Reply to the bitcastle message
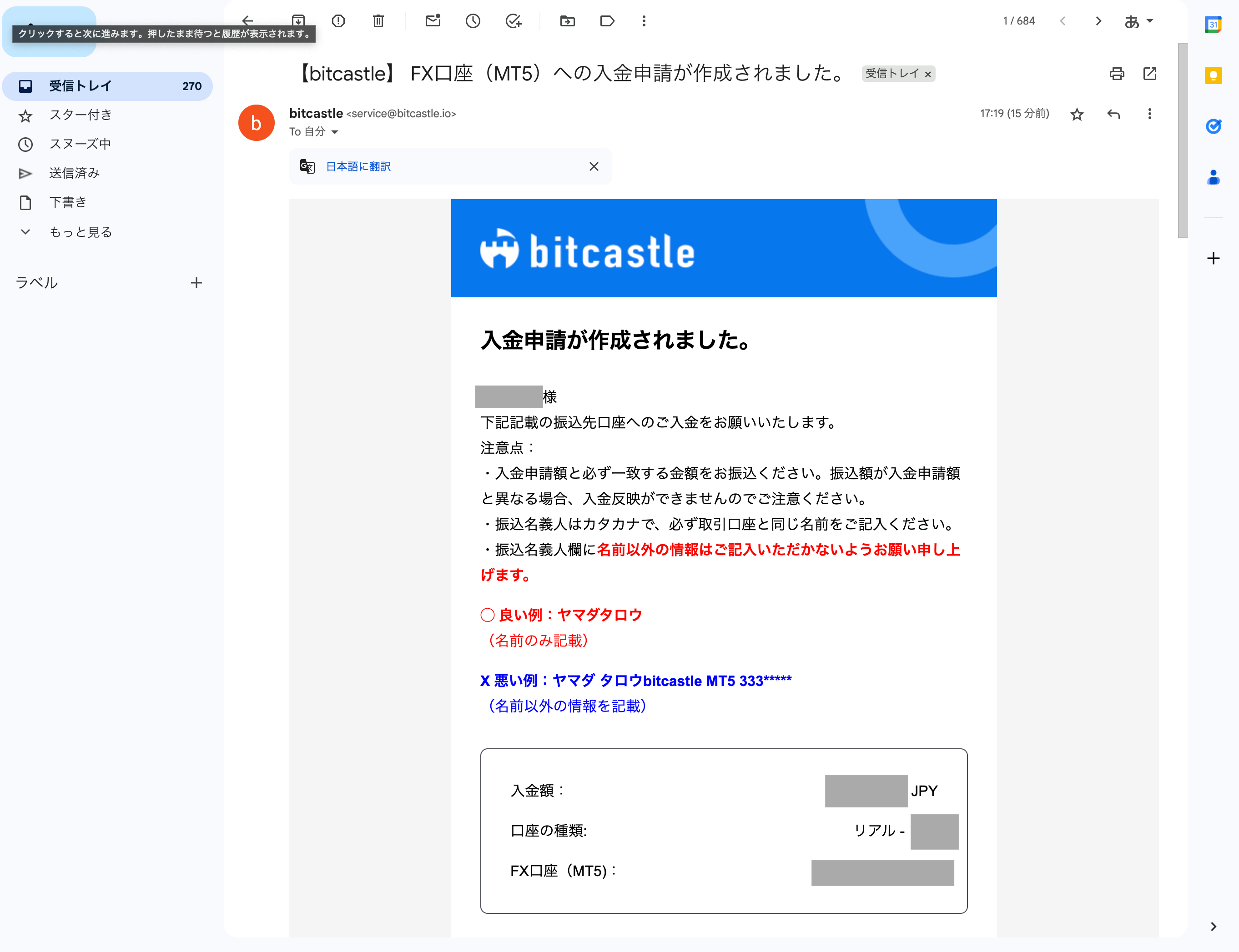This screenshot has height=952, width=1239. pyautogui.click(x=1114, y=115)
